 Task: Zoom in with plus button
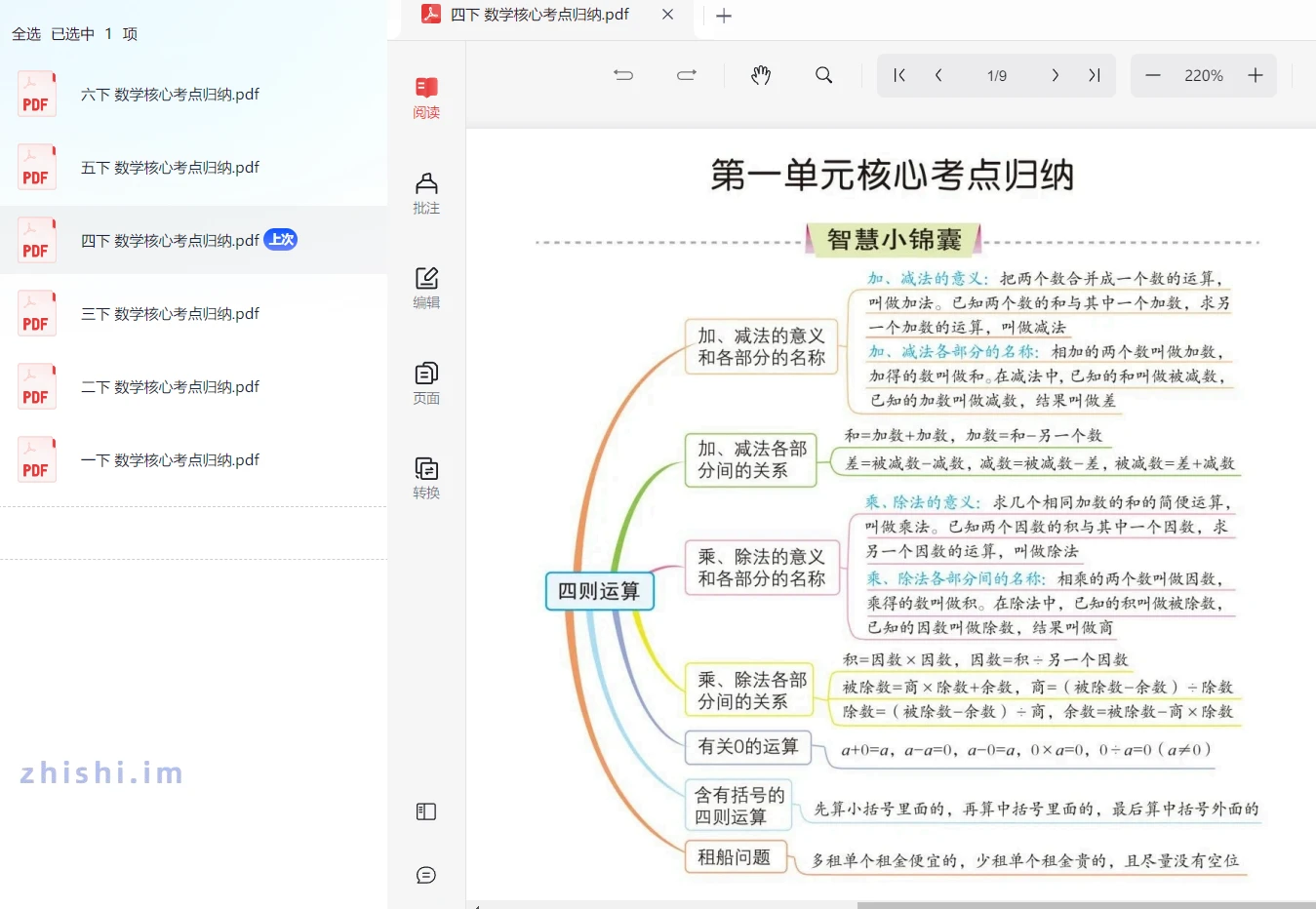(1256, 75)
